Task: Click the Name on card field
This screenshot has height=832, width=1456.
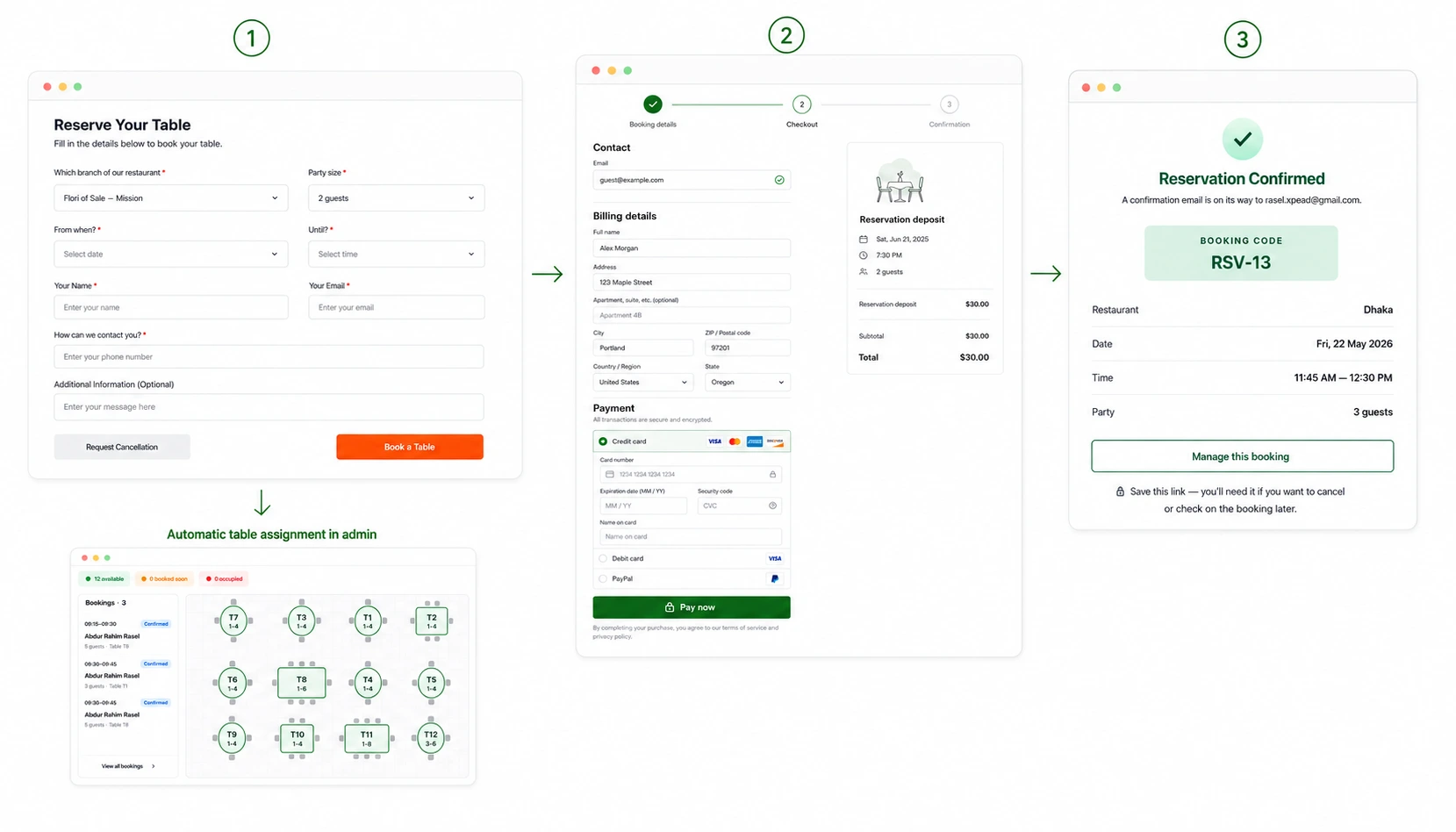Action: coord(691,537)
